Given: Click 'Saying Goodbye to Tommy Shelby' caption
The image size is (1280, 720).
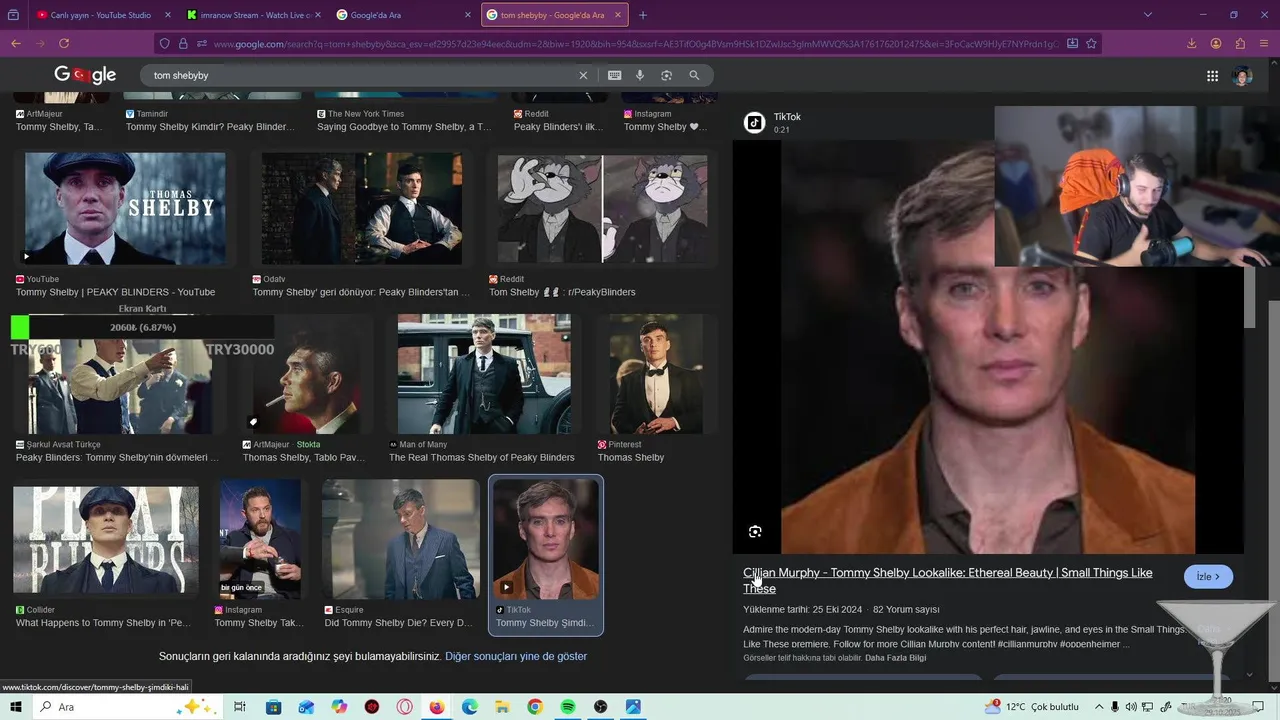Looking at the screenshot, I should (404, 127).
